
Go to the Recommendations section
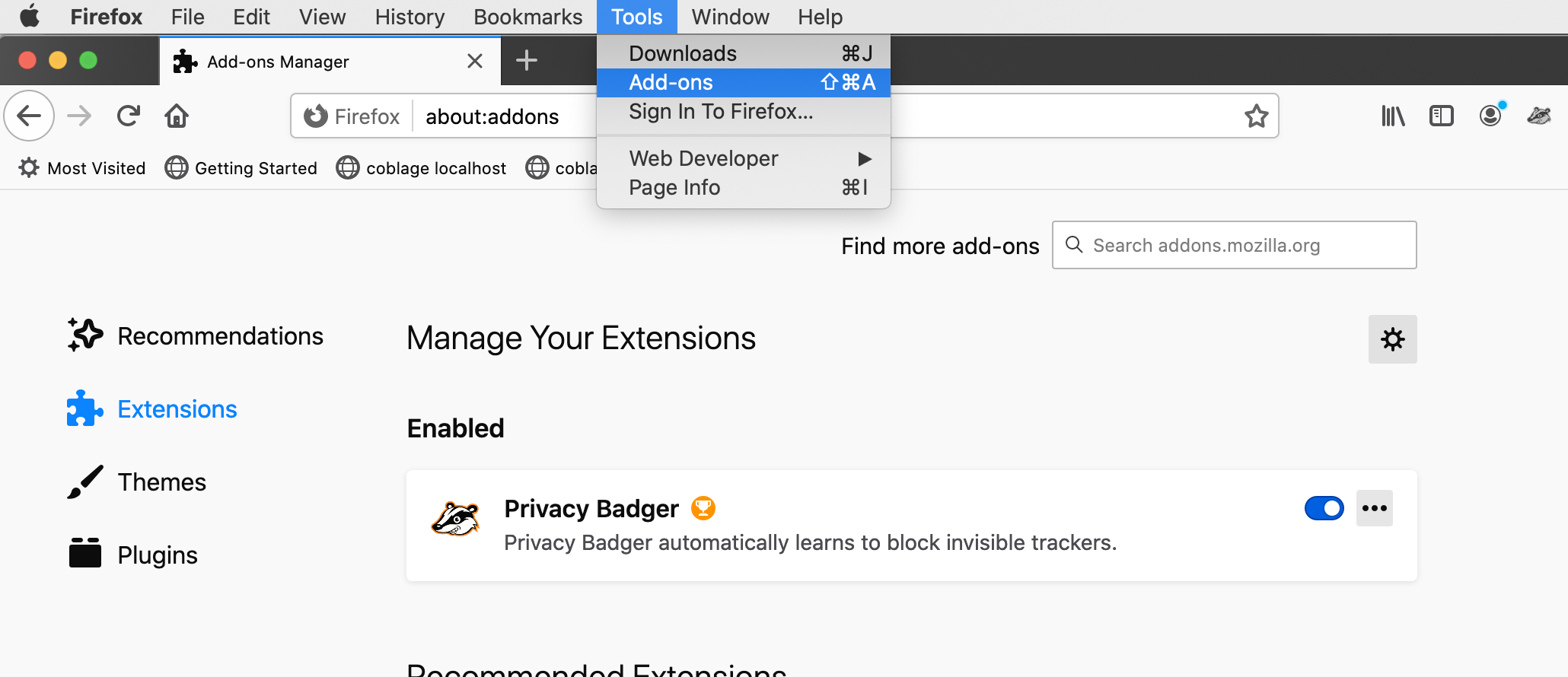tap(220, 336)
